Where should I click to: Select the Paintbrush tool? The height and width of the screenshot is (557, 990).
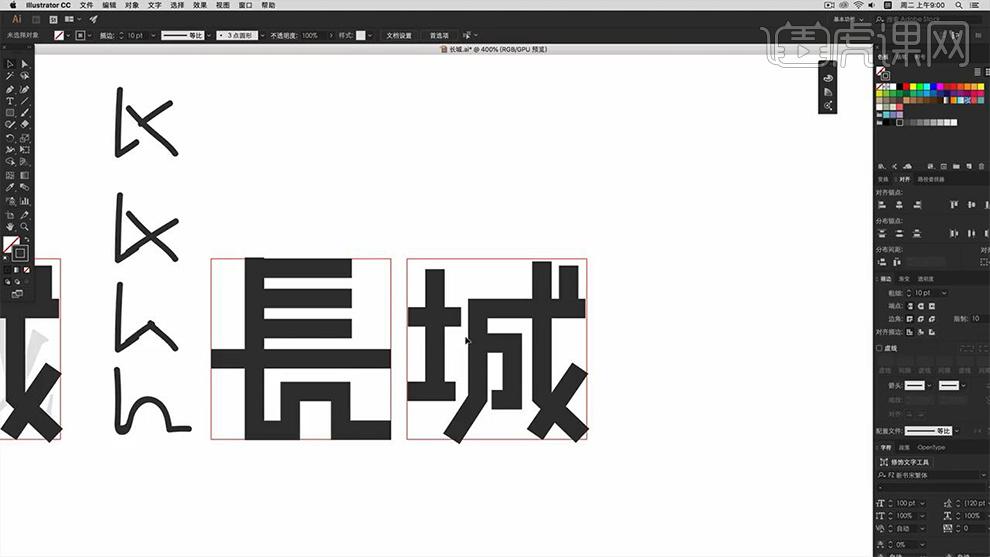pos(25,113)
